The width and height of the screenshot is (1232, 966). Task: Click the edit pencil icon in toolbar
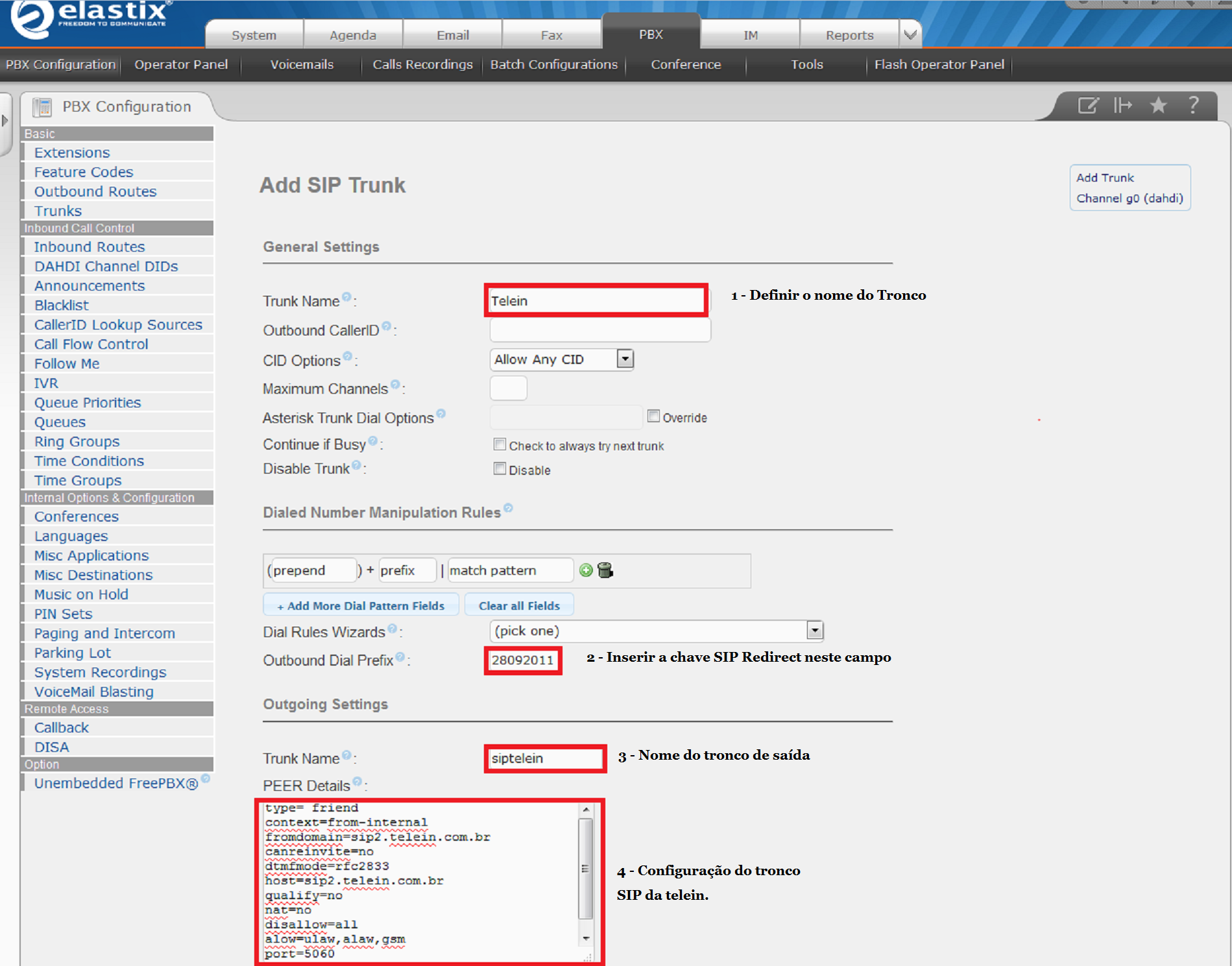click(x=1088, y=105)
